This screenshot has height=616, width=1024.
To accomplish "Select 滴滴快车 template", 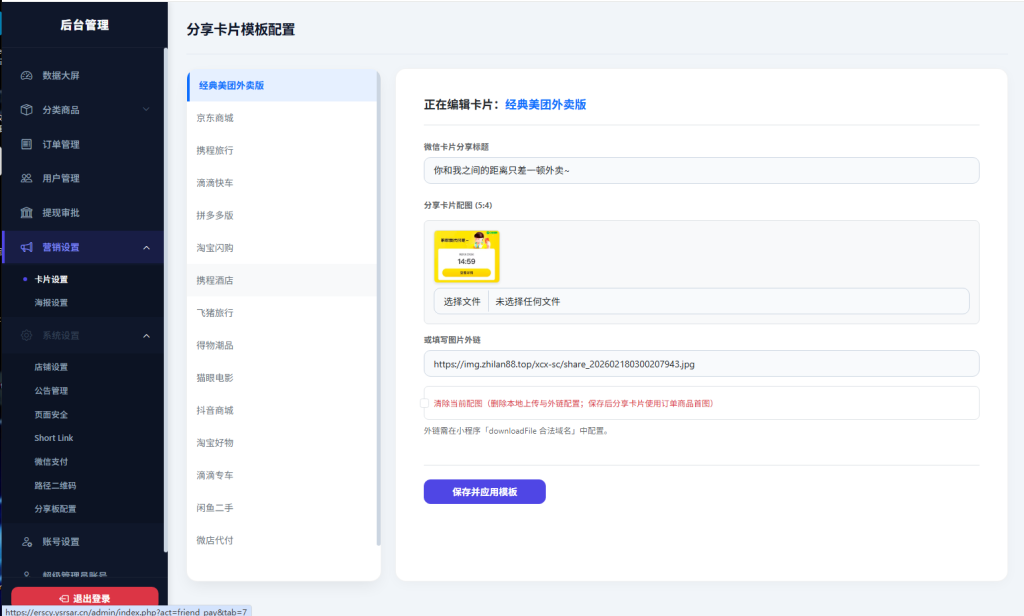I will pyautogui.click(x=282, y=183).
